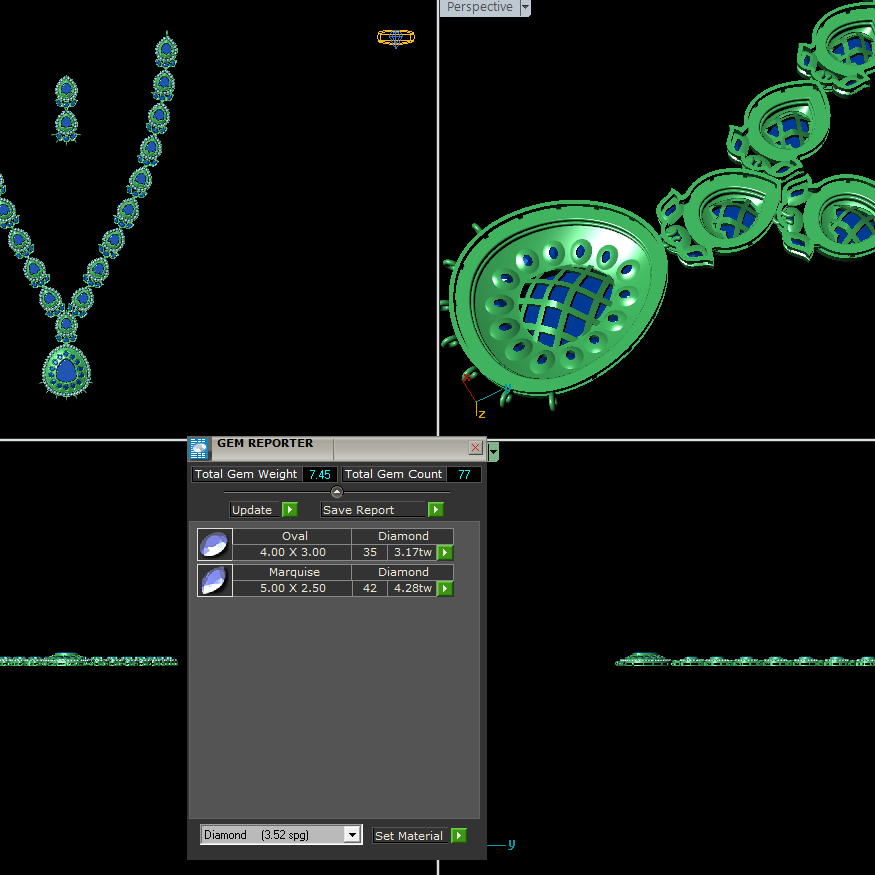Image resolution: width=875 pixels, height=875 pixels.
Task: Select the Marquise gem preview thumbnail
Action: (214, 580)
